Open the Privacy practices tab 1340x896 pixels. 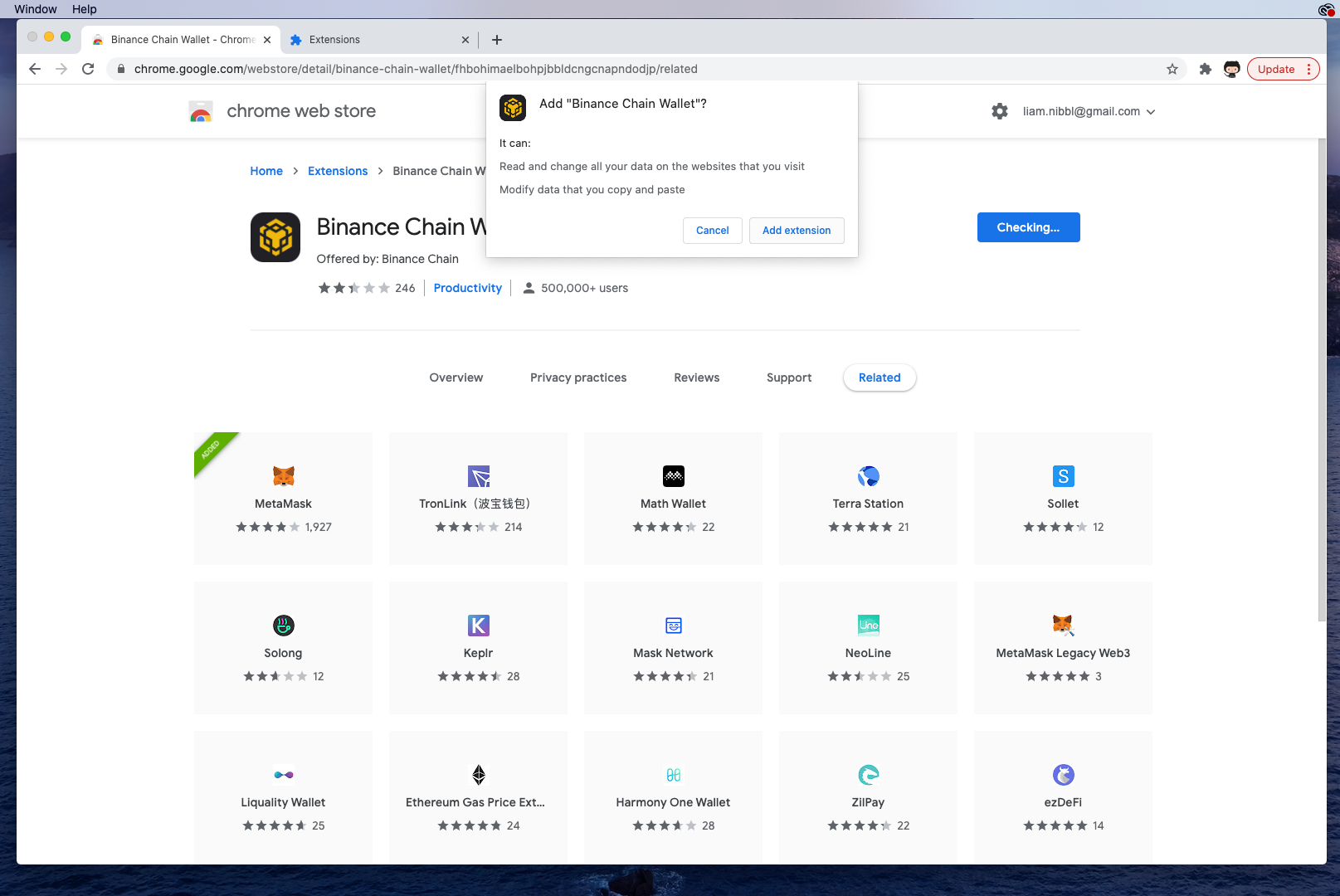pos(578,377)
